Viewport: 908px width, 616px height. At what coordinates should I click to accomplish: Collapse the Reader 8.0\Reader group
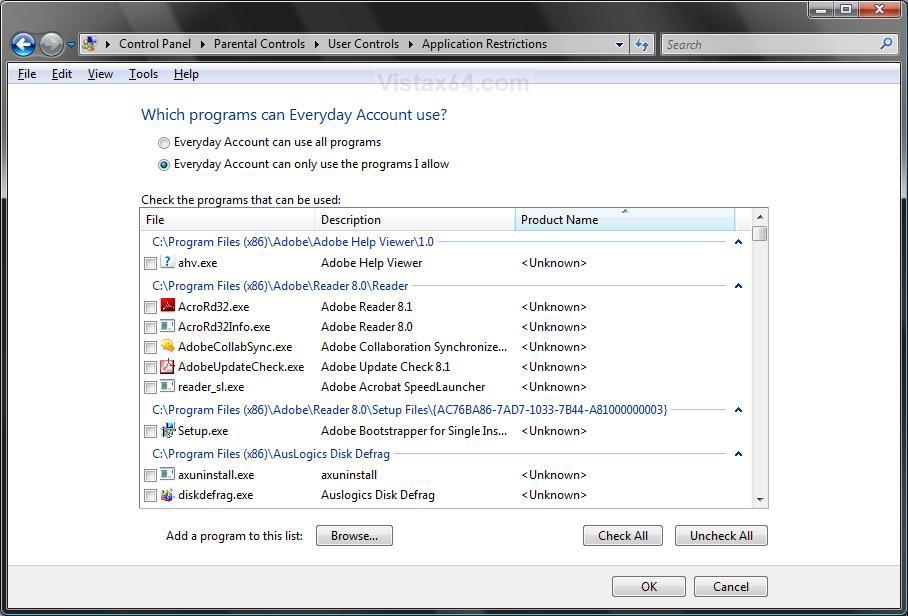738,285
